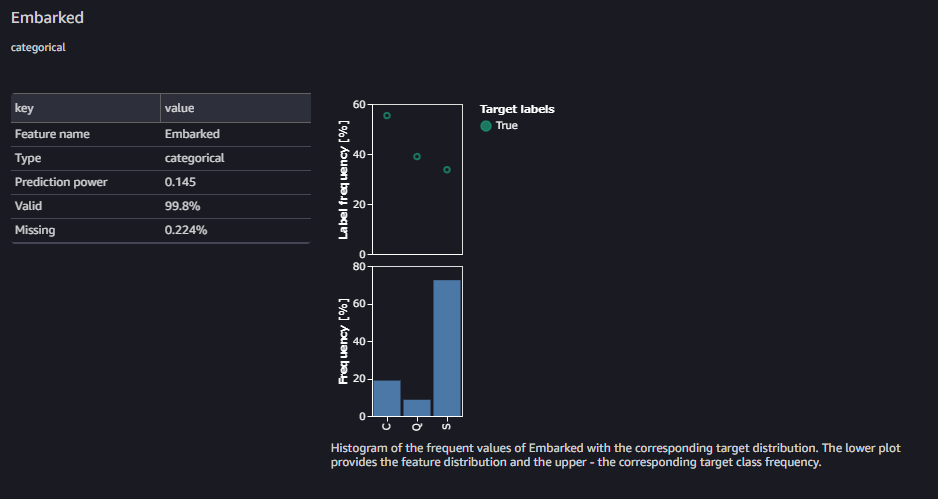Image resolution: width=938 pixels, height=499 pixels.
Task: Select the C bar in the histogram
Action: (x=387, y=398)
